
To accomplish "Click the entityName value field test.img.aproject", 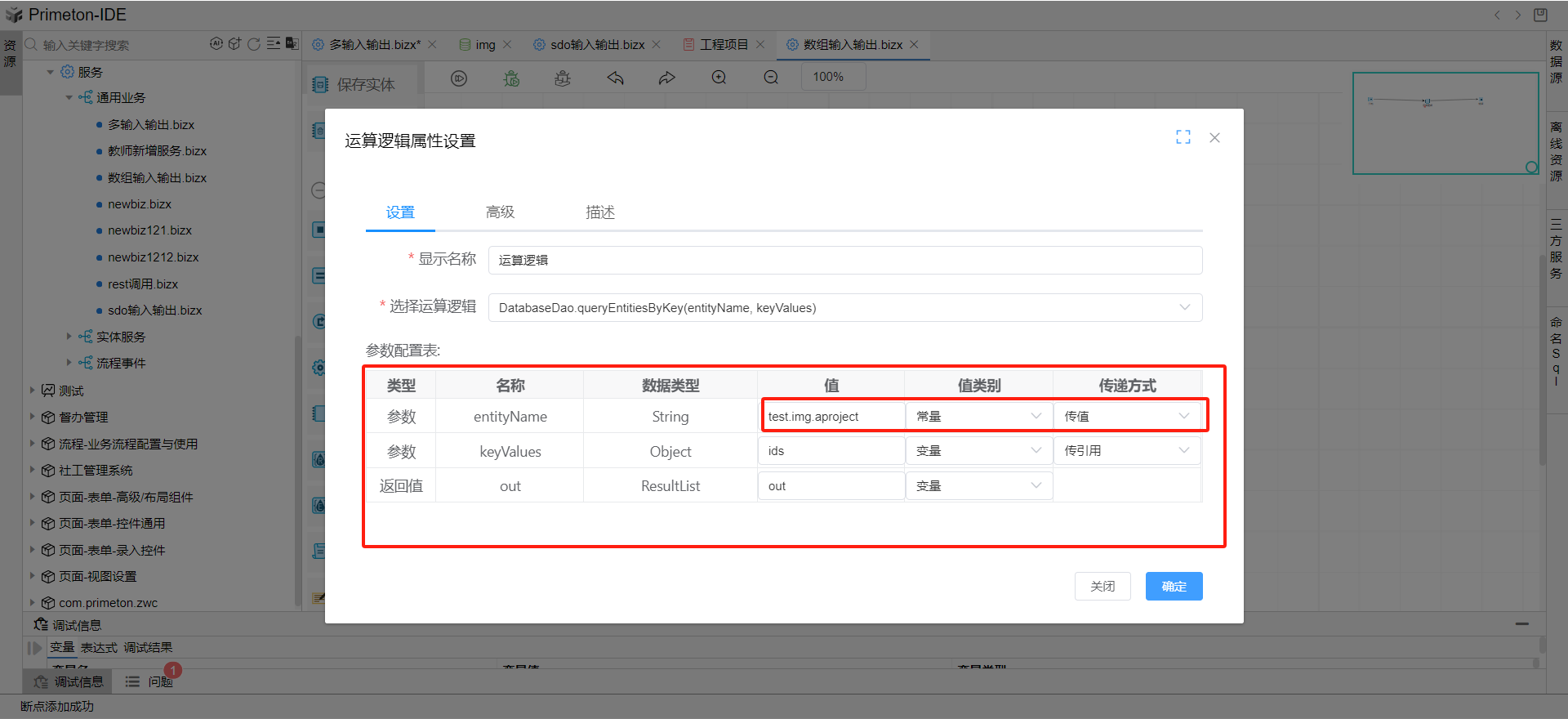I will pyautogui.click(x=831, y=417).
